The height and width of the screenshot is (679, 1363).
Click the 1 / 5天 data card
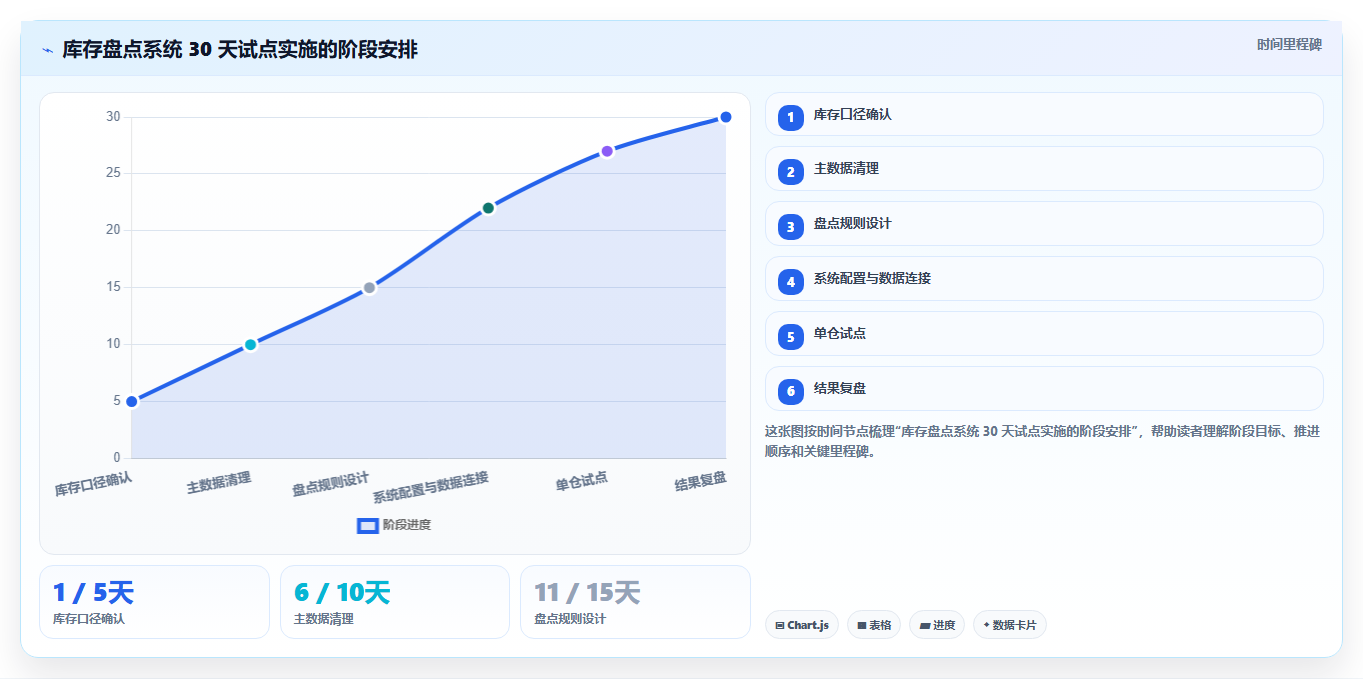click(154, 602)
